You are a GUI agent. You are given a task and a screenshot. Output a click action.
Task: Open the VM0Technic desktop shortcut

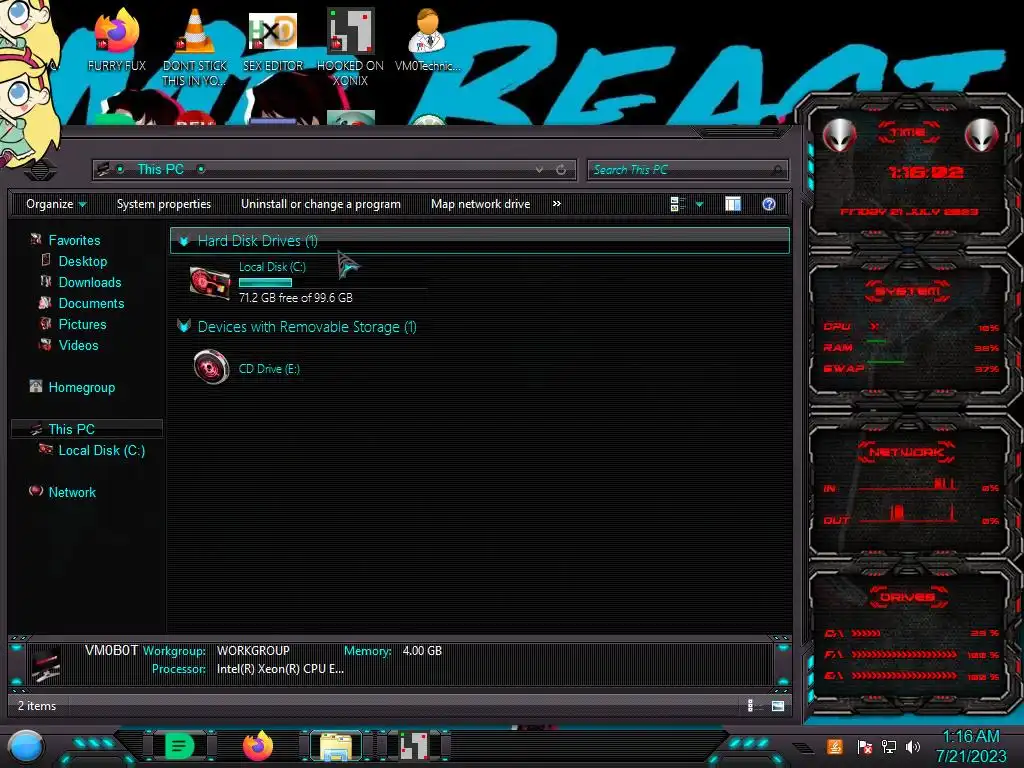point(427,39)
